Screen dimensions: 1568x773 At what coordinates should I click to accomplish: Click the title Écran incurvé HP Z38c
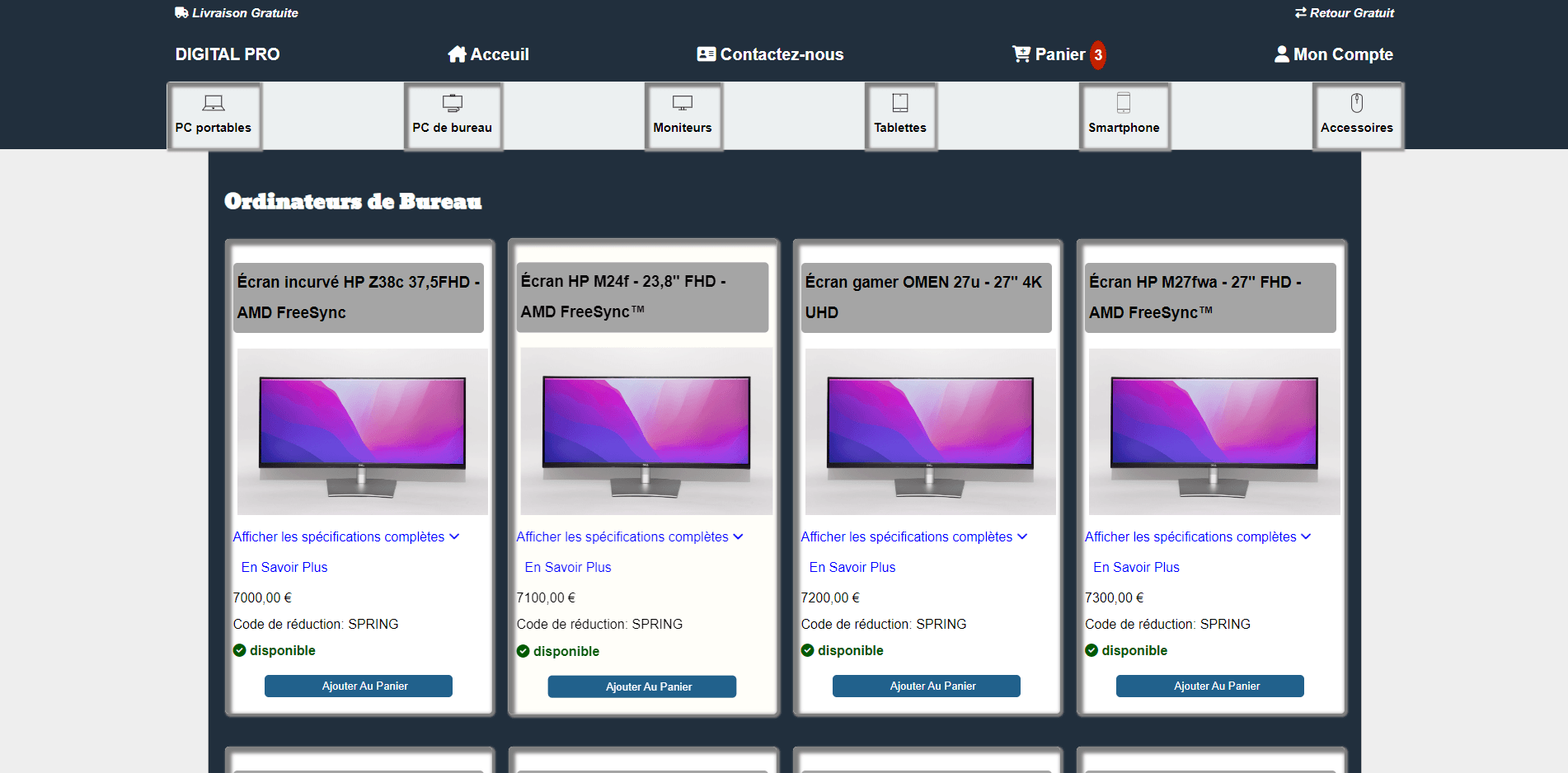[359, 297]
